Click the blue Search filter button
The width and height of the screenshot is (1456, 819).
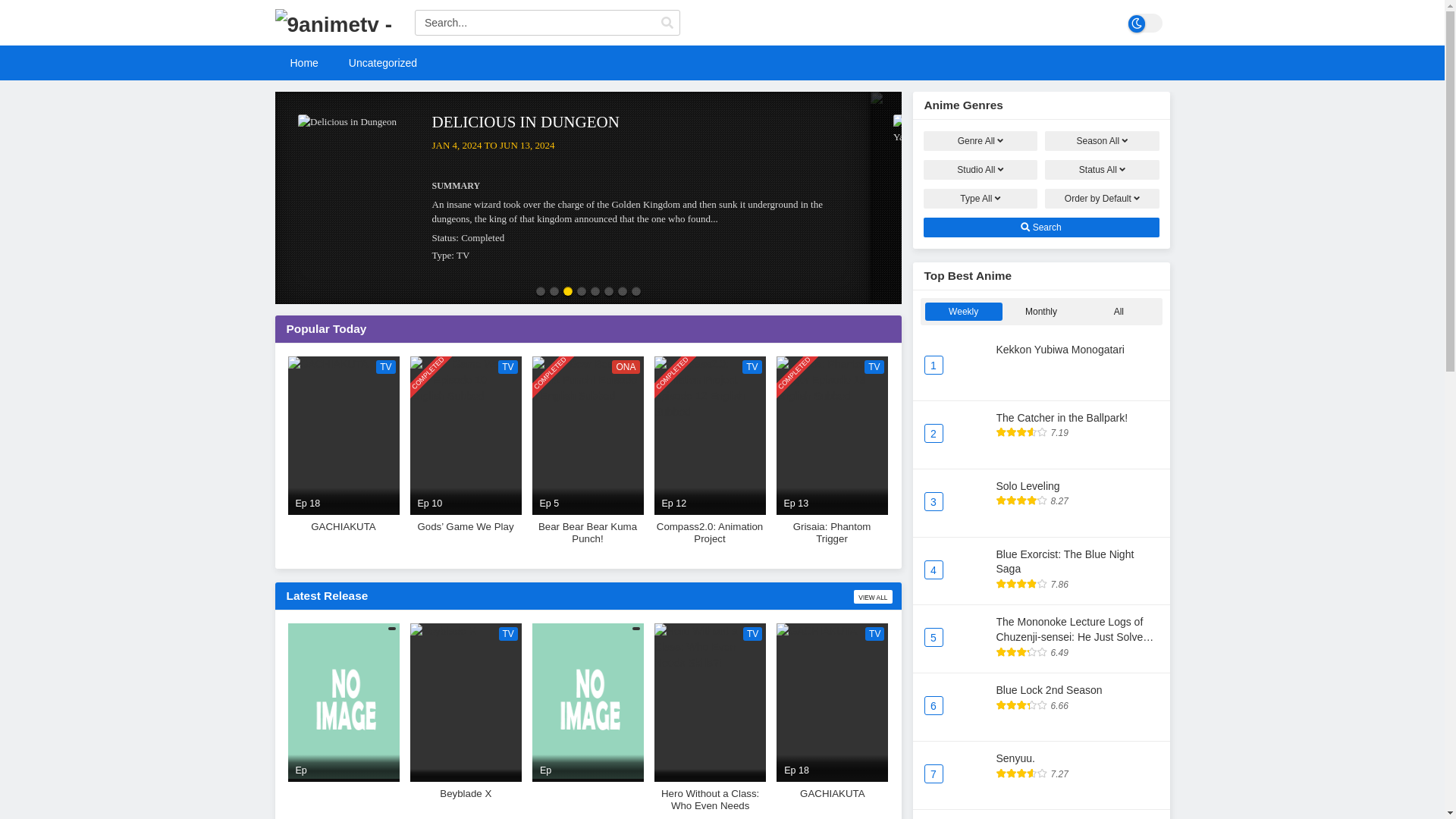pos(1040,227)
